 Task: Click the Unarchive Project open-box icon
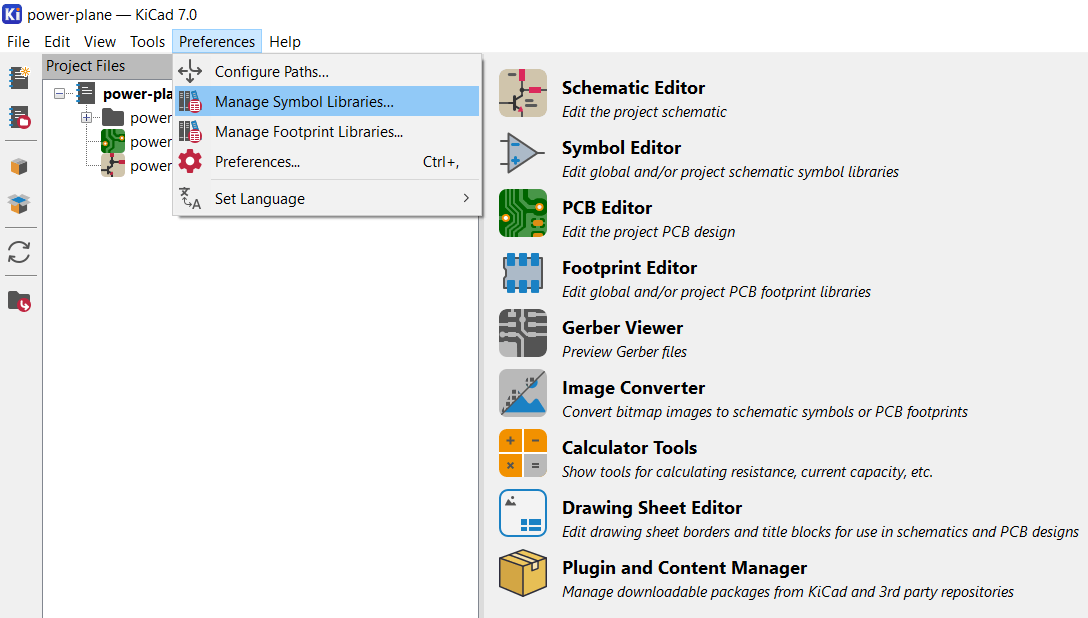coord(19,204)
